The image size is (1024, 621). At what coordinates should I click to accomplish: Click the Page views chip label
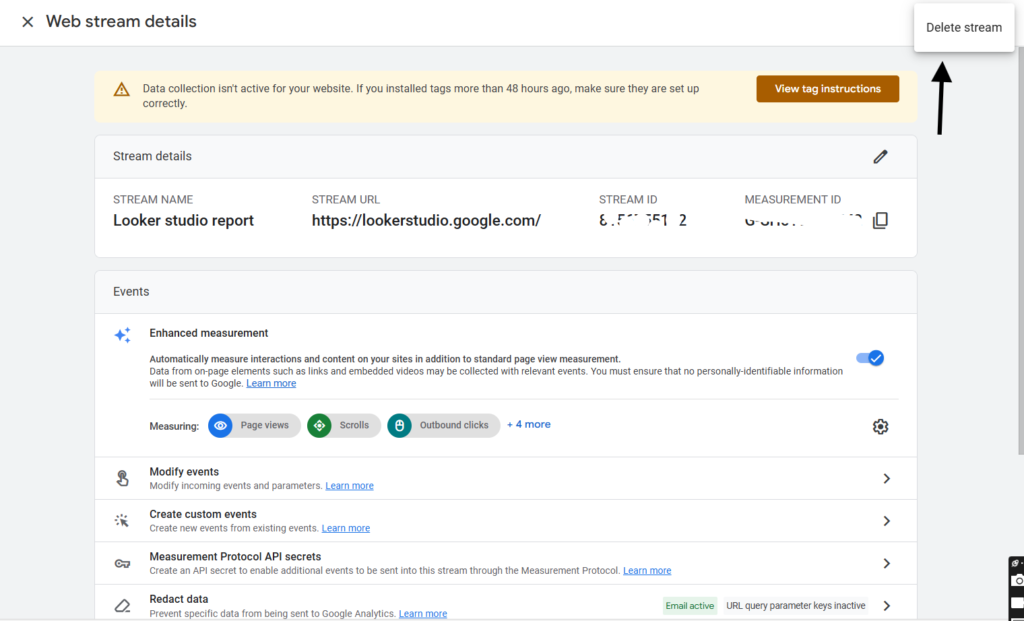tap(264, 425)
